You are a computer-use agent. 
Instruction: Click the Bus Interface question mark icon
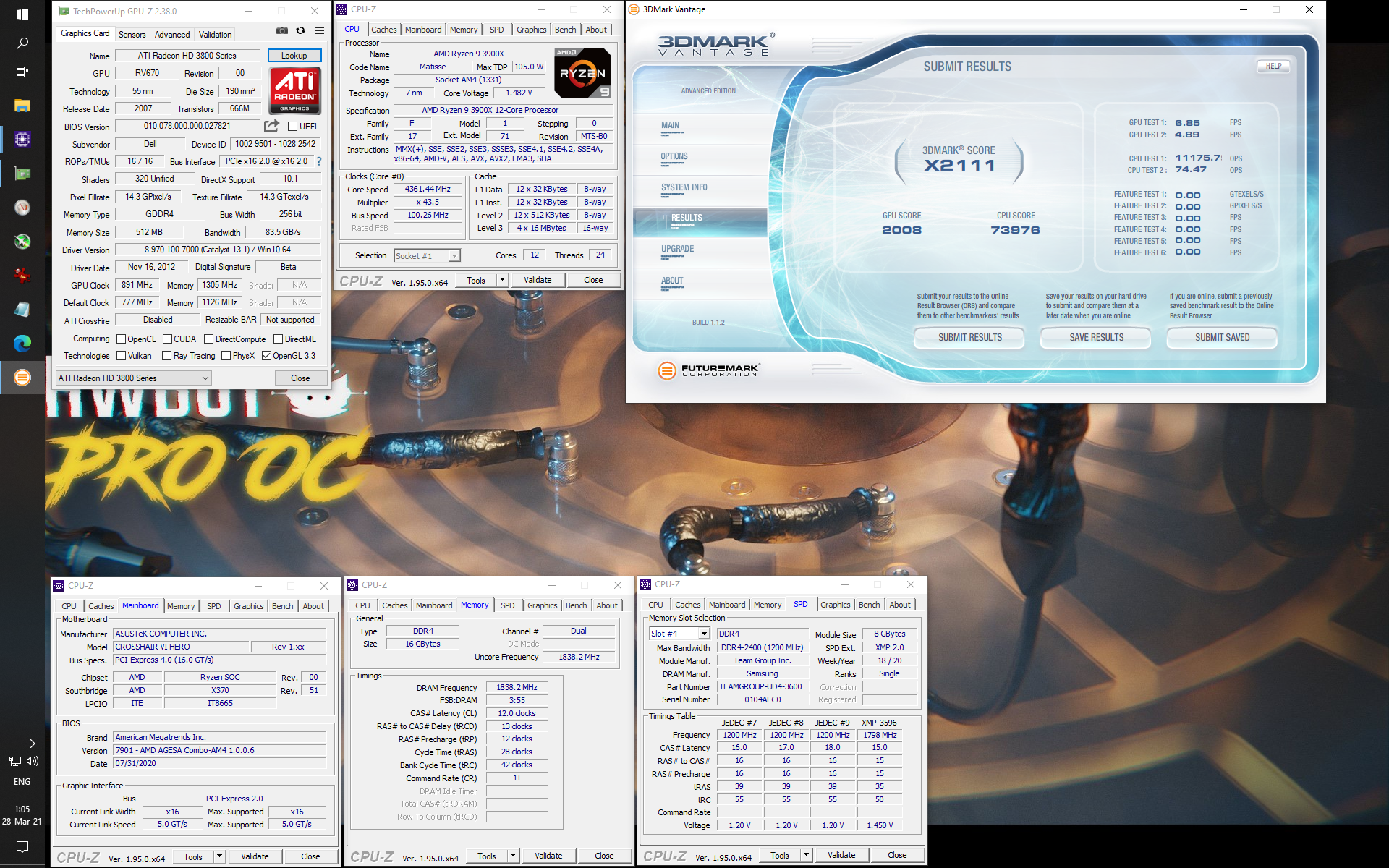pos(319,161)
